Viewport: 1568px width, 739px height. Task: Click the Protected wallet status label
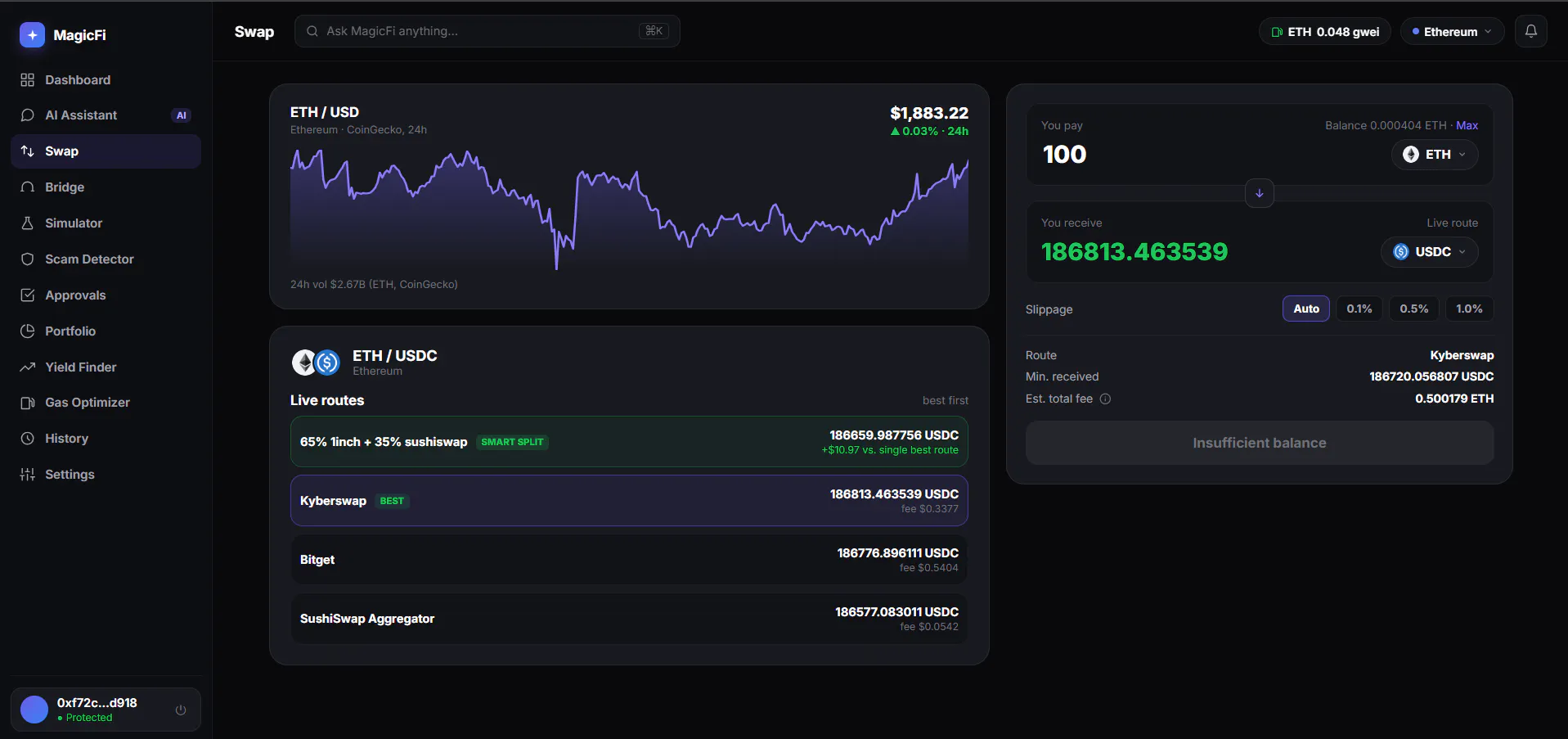coord(85,718)
